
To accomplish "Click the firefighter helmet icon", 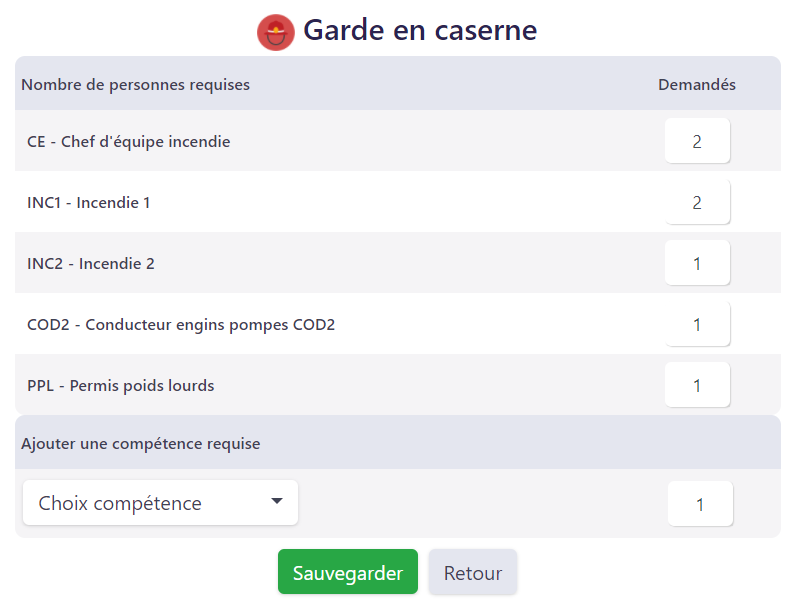I will click(275, 32).
